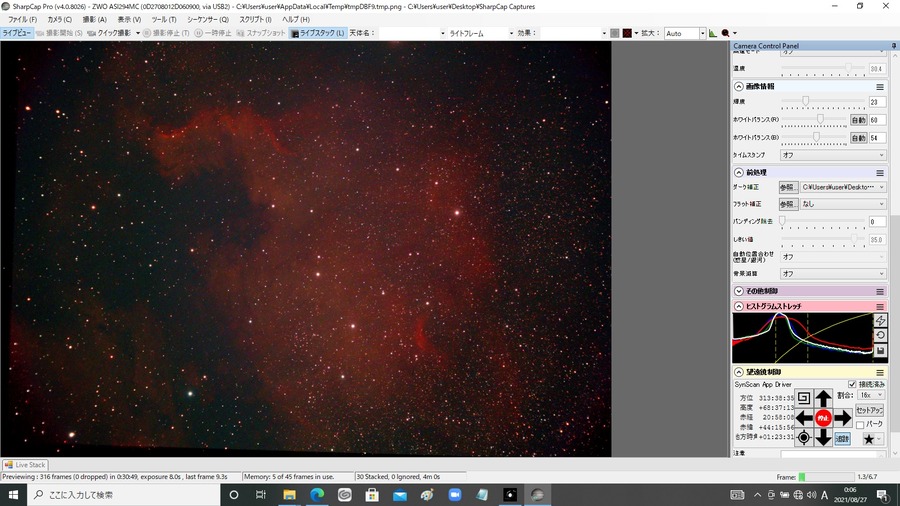Click the セットアップ setup button
The height and width of the screenshot is (506, 900).
click(869, 410)
